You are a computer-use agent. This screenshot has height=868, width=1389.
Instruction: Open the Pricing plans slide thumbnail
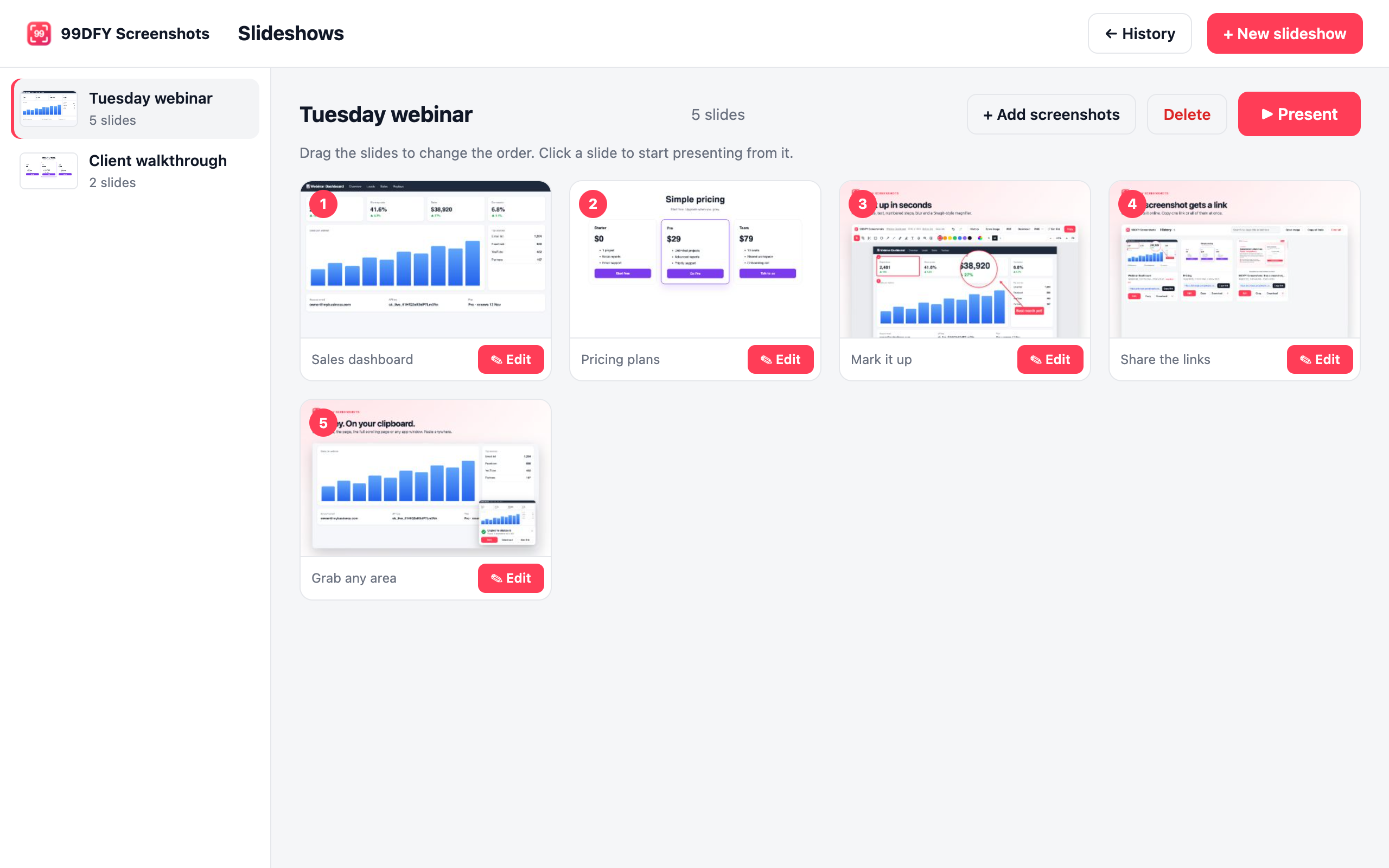(694, 259)
